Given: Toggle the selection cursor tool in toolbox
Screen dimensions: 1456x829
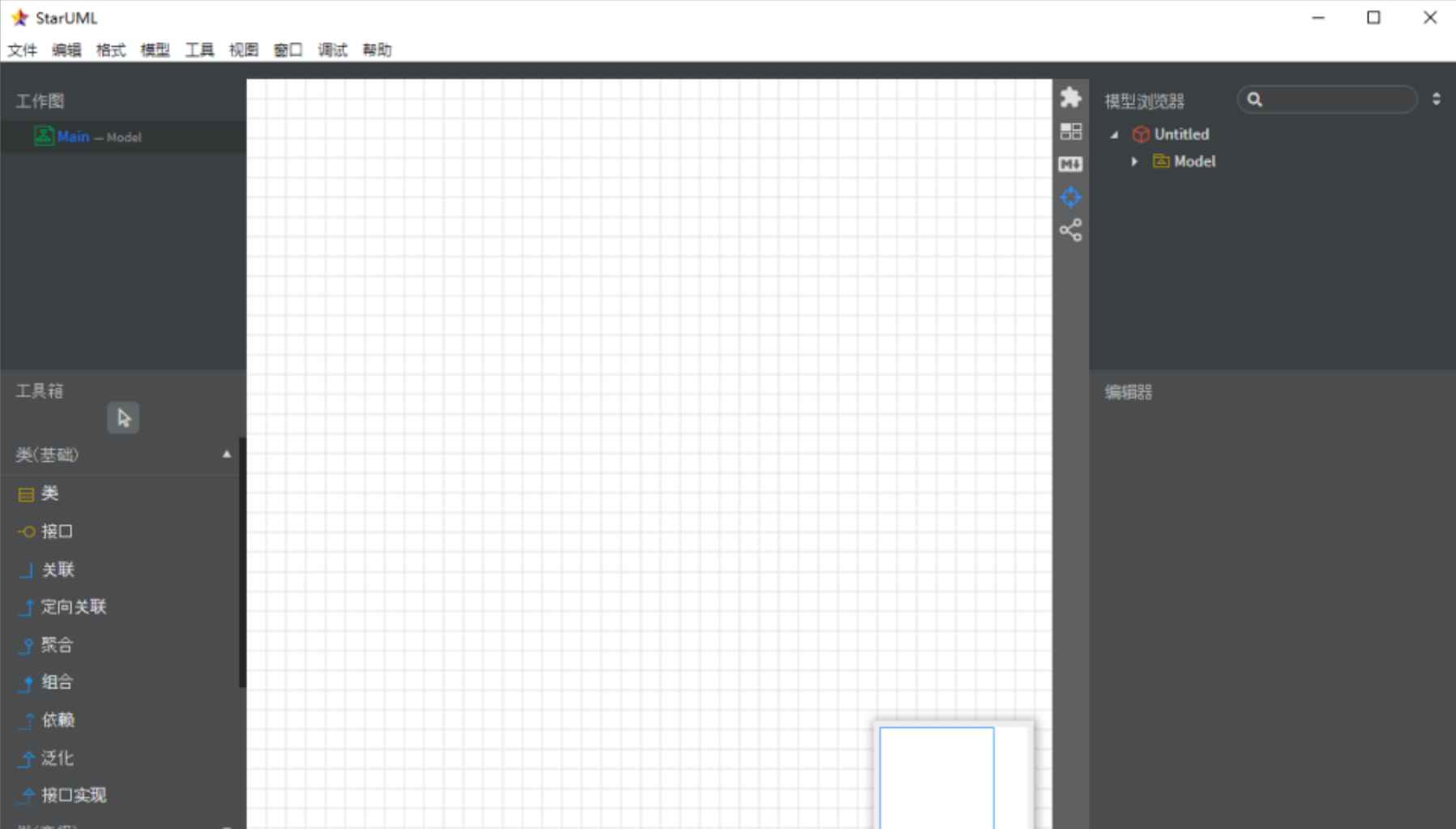Looking at the screenshot, I should click(122, 417).
